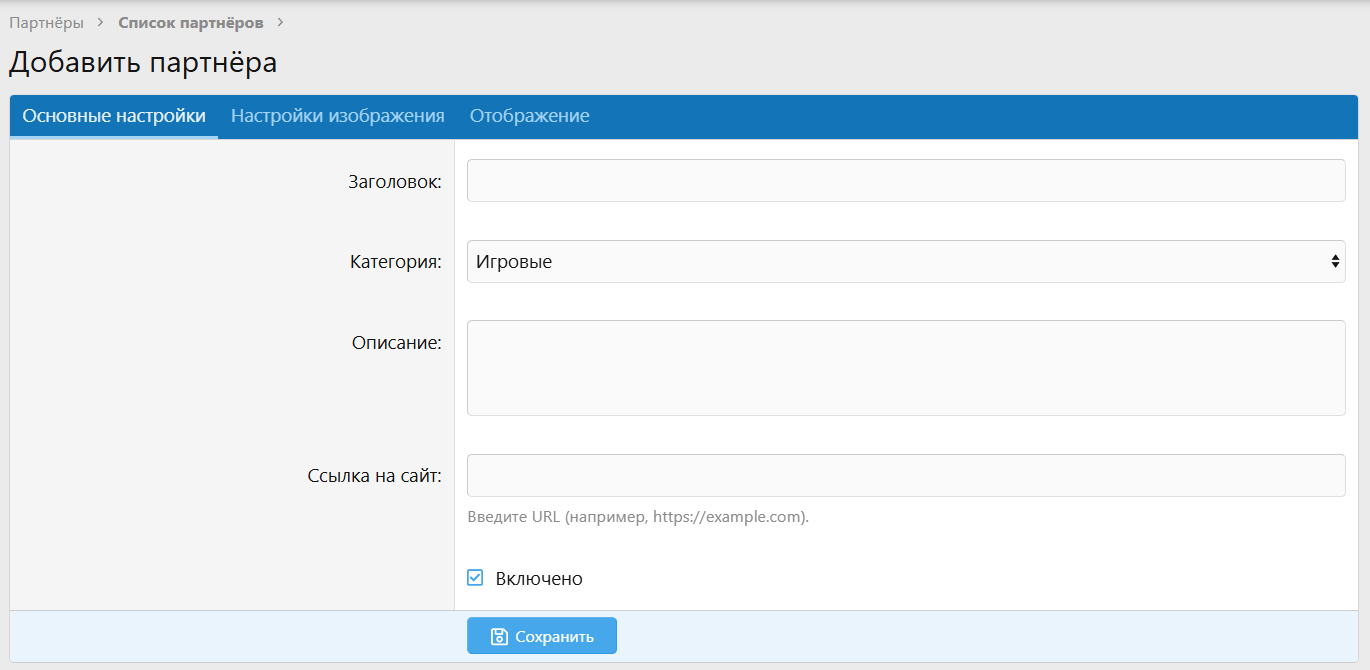The width and height of the screenshot is (1370, 670).
Task: Click the Включено label text
Action: pos(539,579)
